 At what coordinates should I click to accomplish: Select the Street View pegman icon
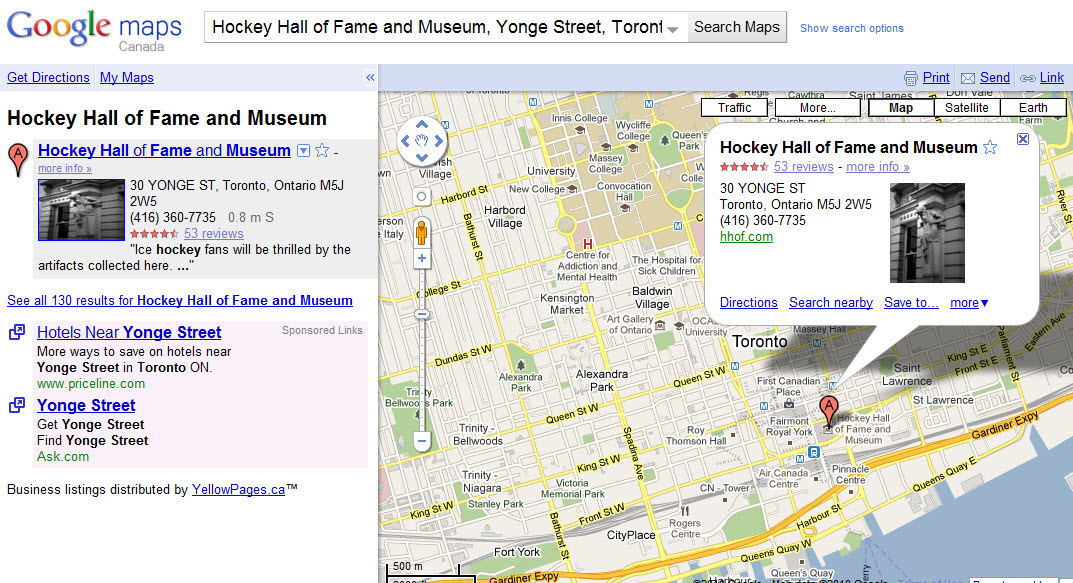[x=422, y=232]
